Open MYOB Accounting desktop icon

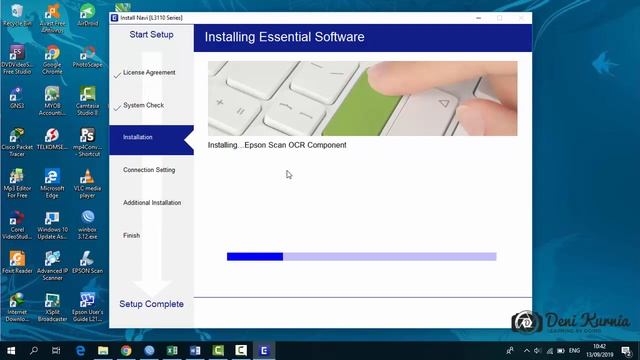coord(52,101)
